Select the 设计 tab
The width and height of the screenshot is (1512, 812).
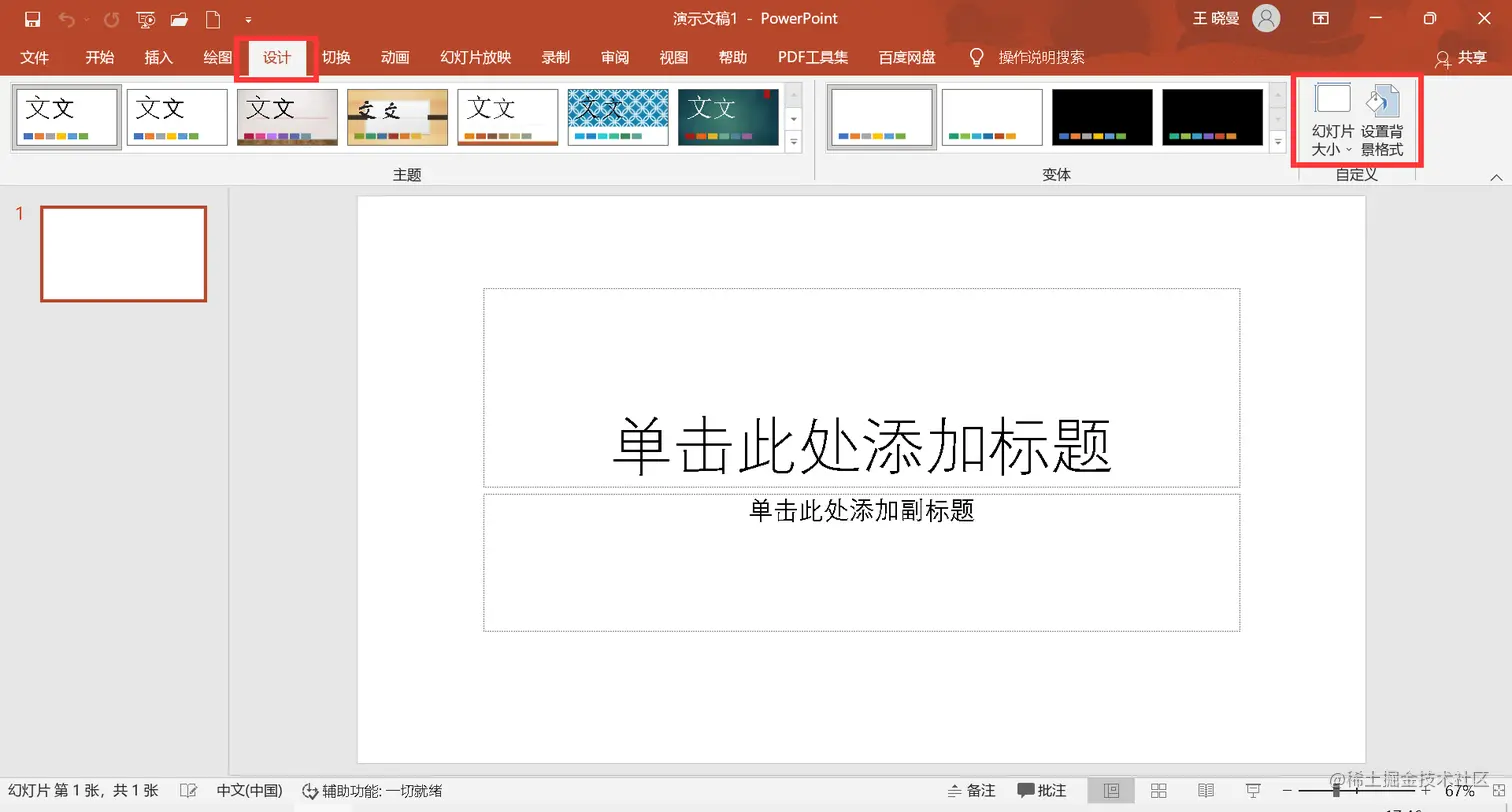click(277, 57)
